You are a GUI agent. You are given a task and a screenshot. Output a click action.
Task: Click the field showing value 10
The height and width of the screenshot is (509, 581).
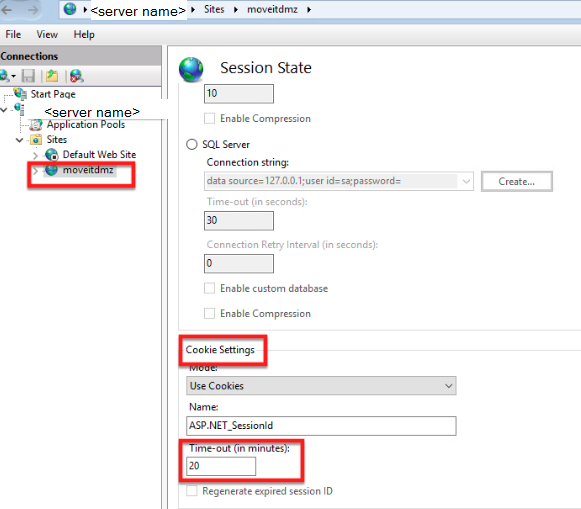click(239, 93)
